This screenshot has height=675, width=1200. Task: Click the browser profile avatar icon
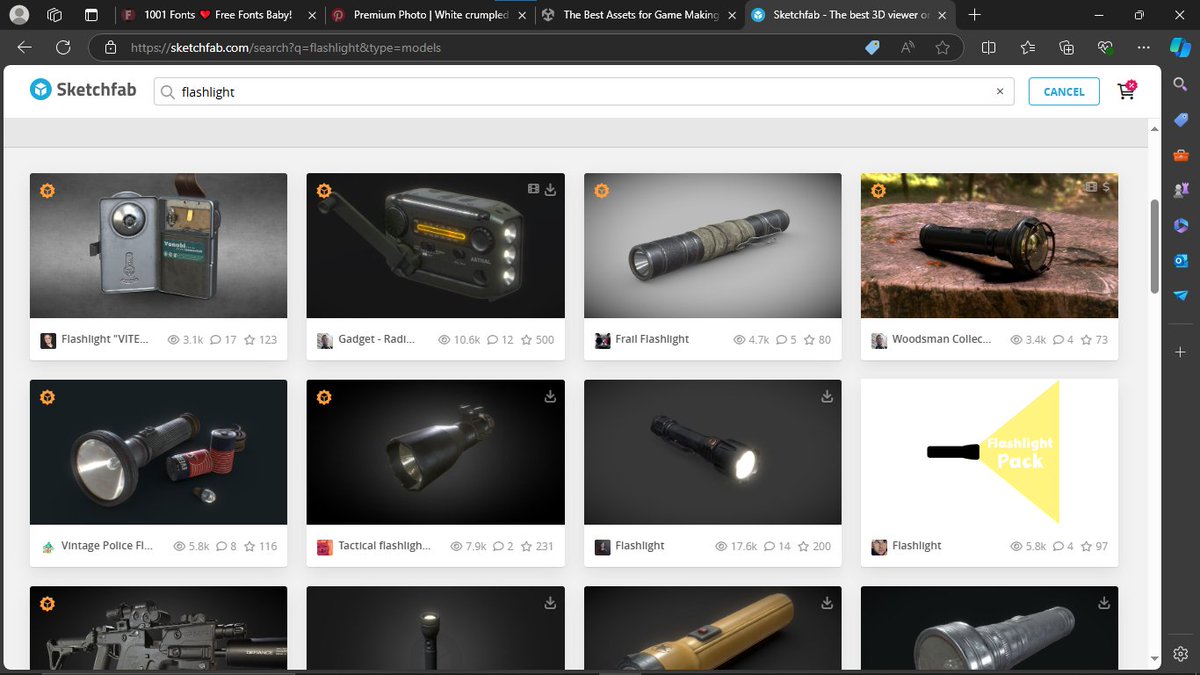[x=18, y=15]
